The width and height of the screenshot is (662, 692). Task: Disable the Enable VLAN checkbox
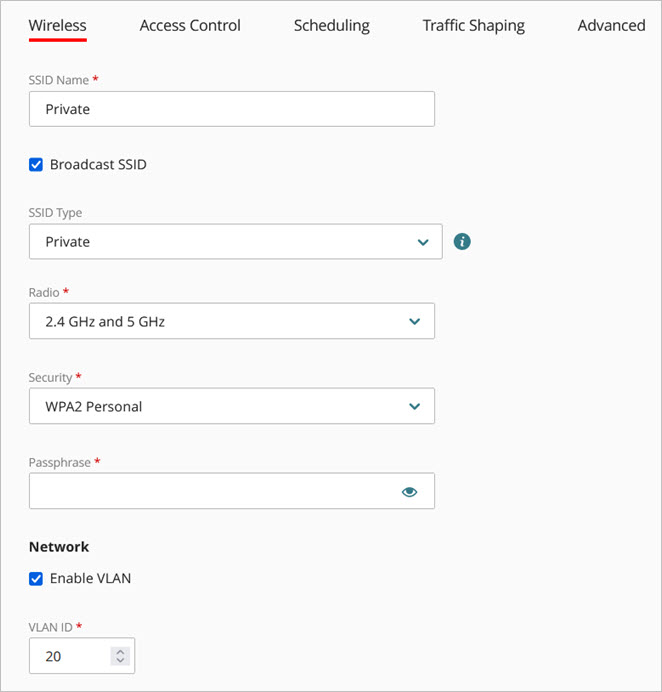(36, 578)
